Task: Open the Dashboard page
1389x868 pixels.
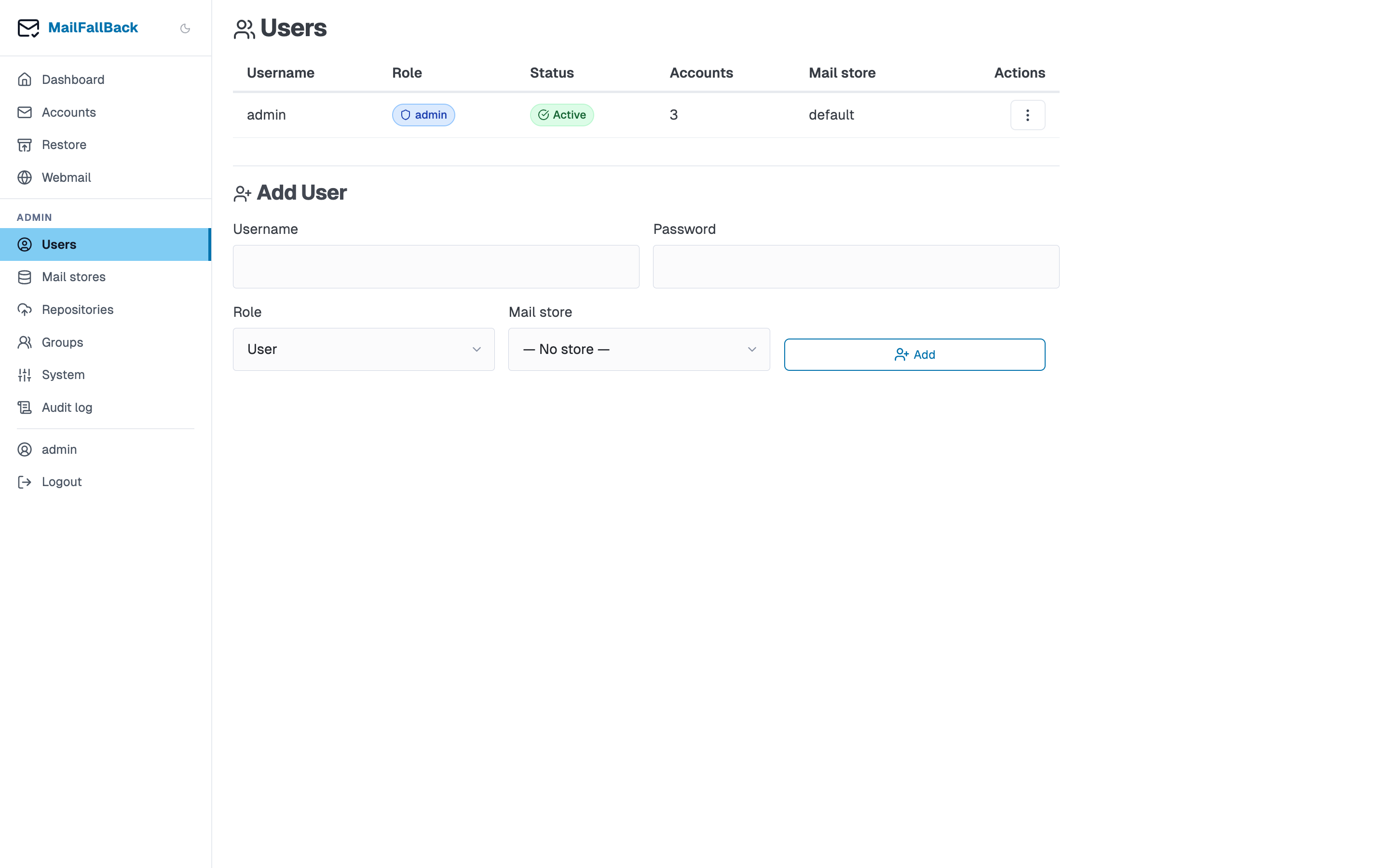Action: [106, 79]
